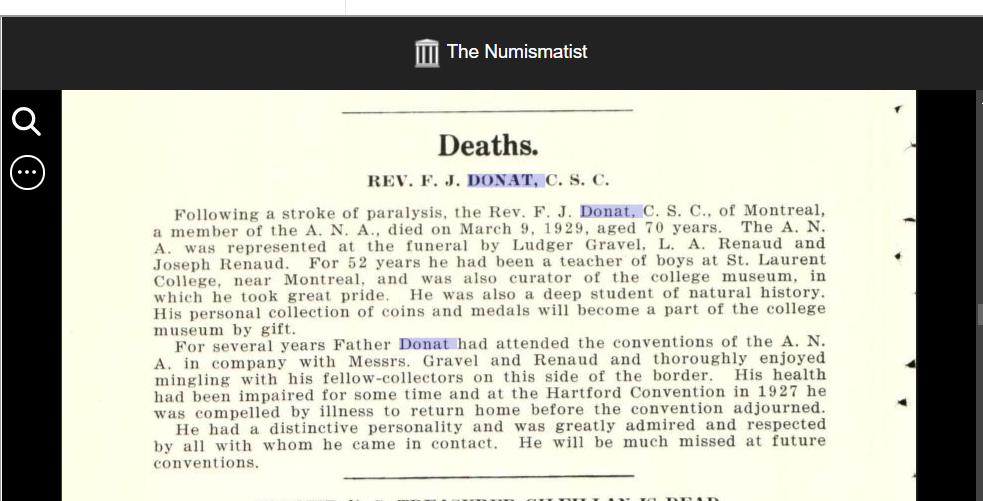Click the date March 9, 1929

tap(525, 228)
